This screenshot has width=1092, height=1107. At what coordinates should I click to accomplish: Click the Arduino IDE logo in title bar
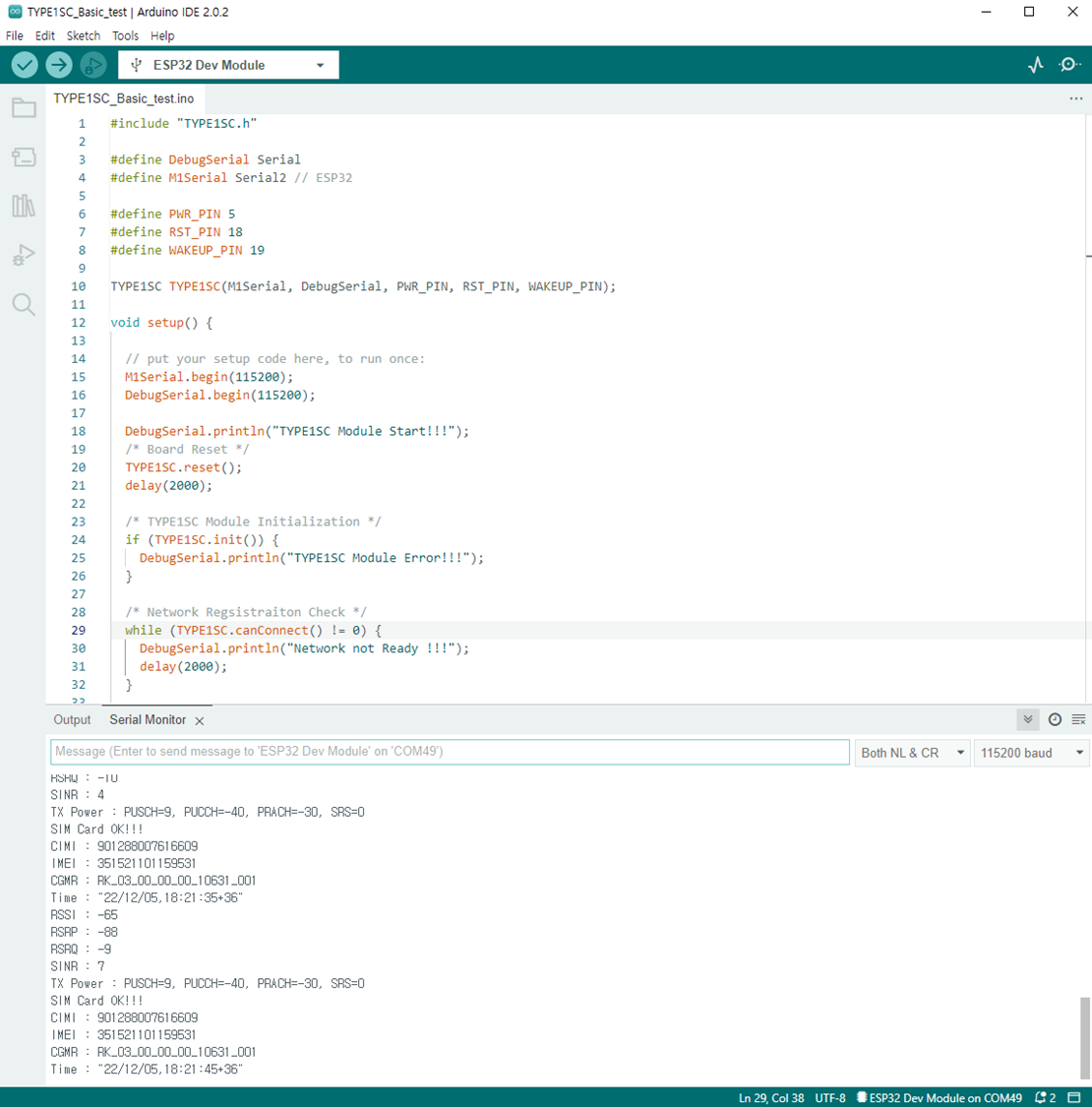(x=14, y=12)
